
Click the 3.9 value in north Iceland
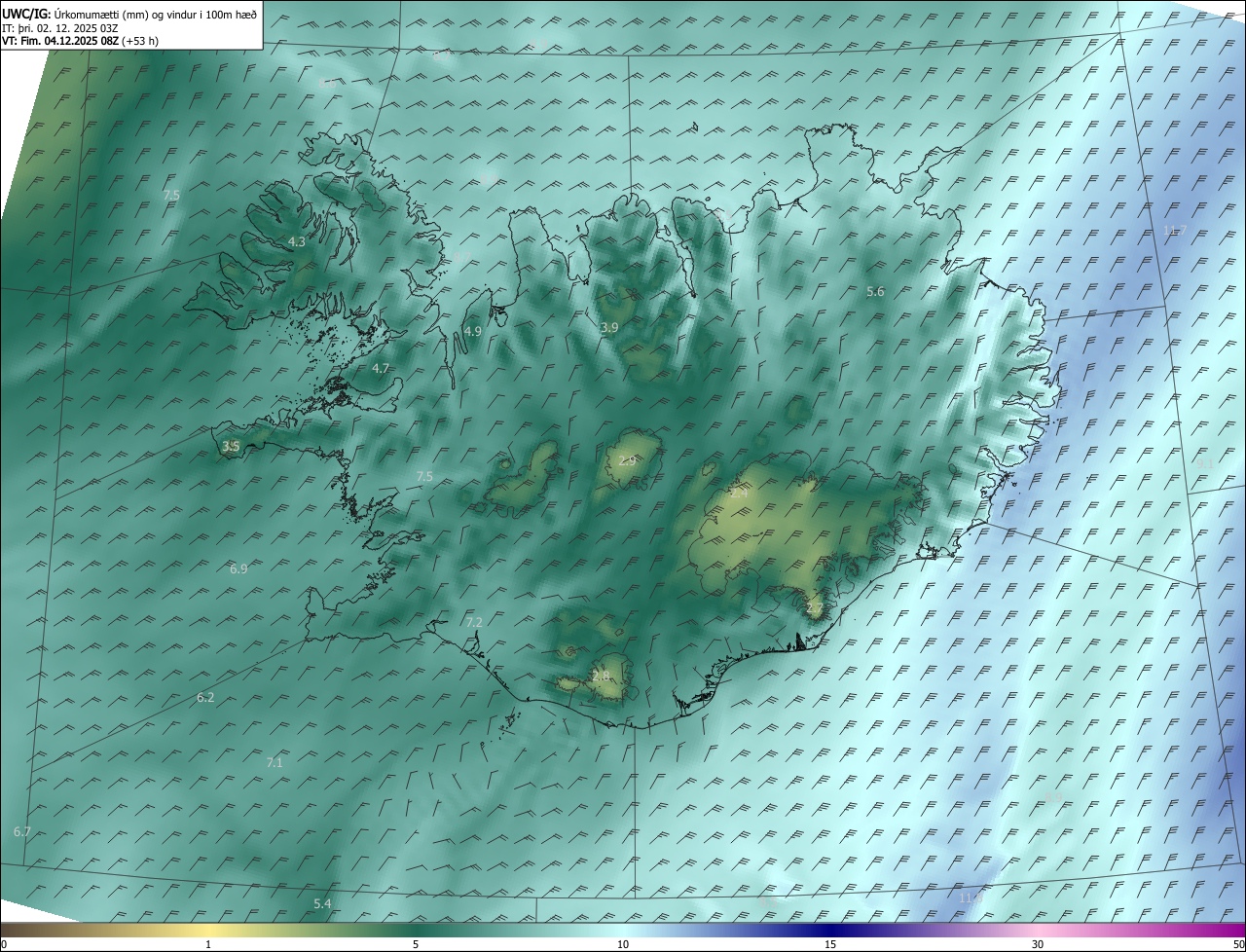609,327
